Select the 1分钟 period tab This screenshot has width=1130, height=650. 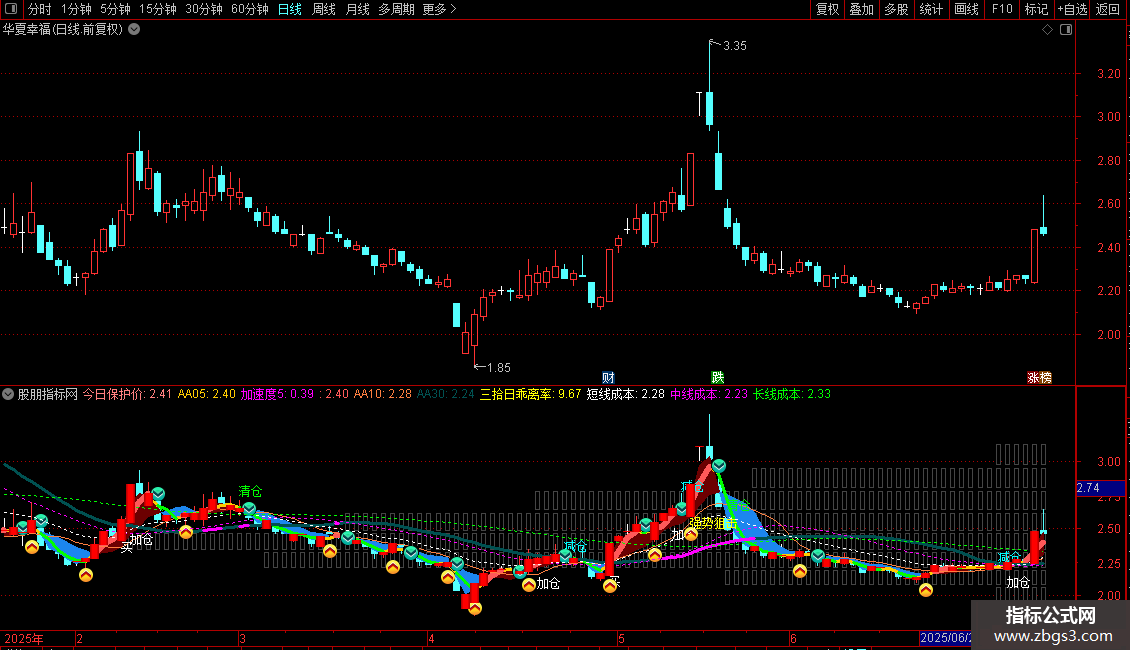pos(76,9)
